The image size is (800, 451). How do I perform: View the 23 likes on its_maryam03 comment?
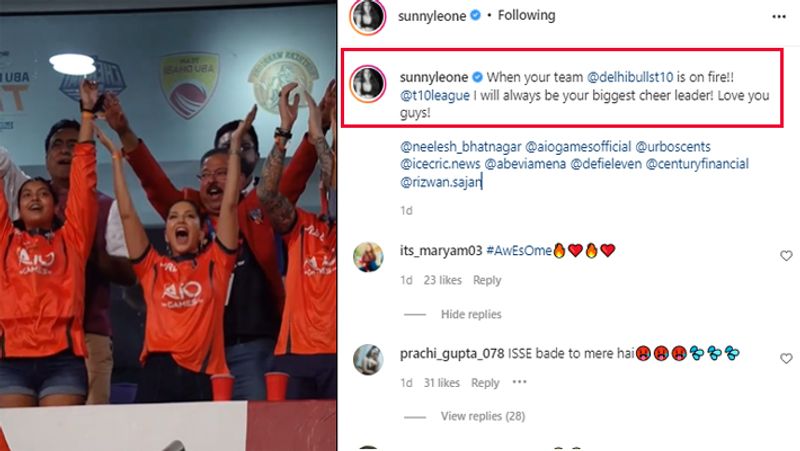[442, 280]
